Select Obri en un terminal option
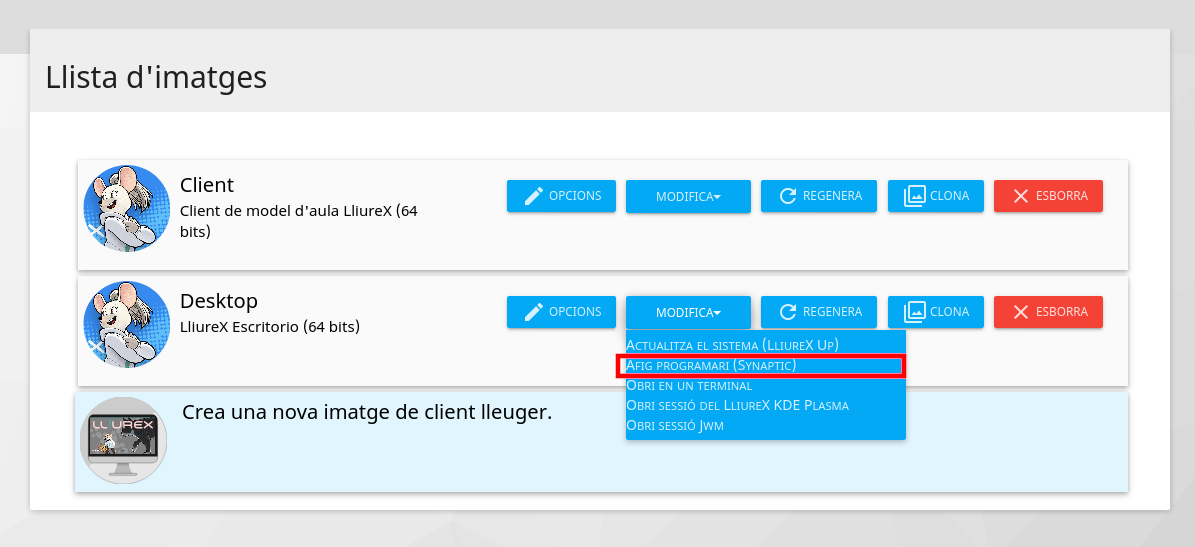 (x=689, y=385)
